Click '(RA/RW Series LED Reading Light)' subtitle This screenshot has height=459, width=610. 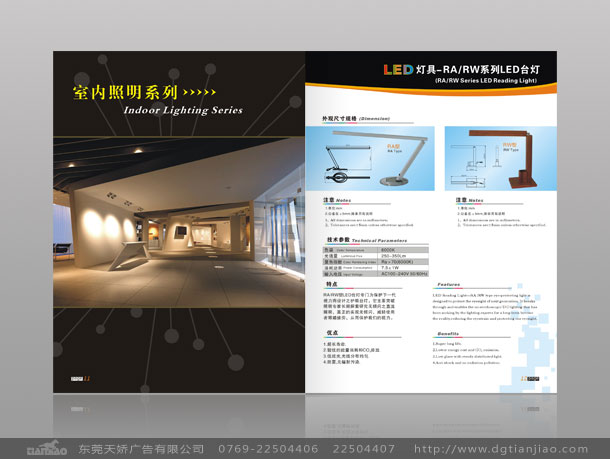[x=486, y=81]
